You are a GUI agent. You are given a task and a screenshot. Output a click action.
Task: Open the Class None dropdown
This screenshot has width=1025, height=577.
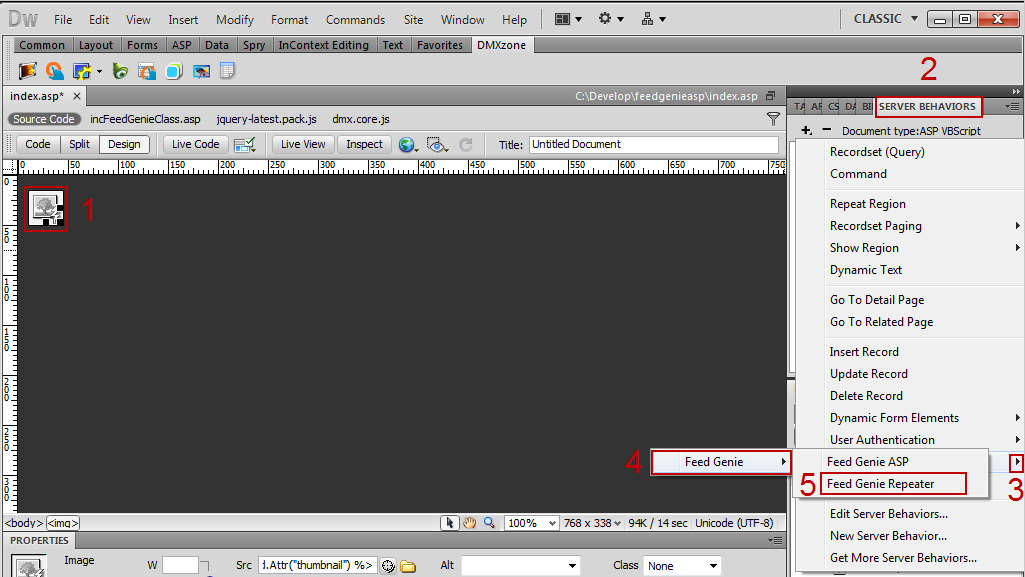pyautogui.click(x=682, y=566)
